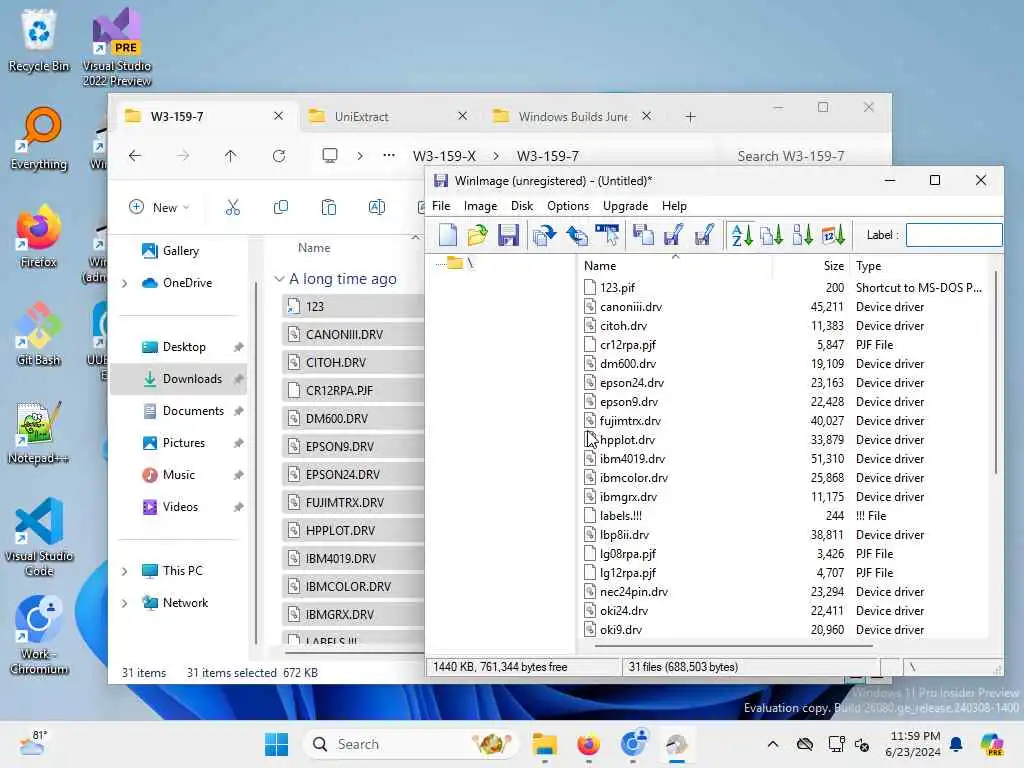Add a new Explorer tab
The height and width of the screenshot is (768, 1024).
[690, 117]
